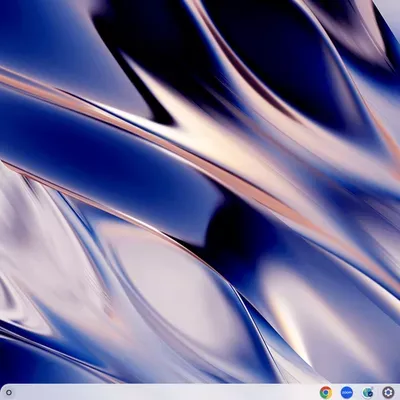Screen dimensions: 400x400
Task: Start Chrome browser via shelf icon
Action: pyautogui.click(x=326, y=392)
